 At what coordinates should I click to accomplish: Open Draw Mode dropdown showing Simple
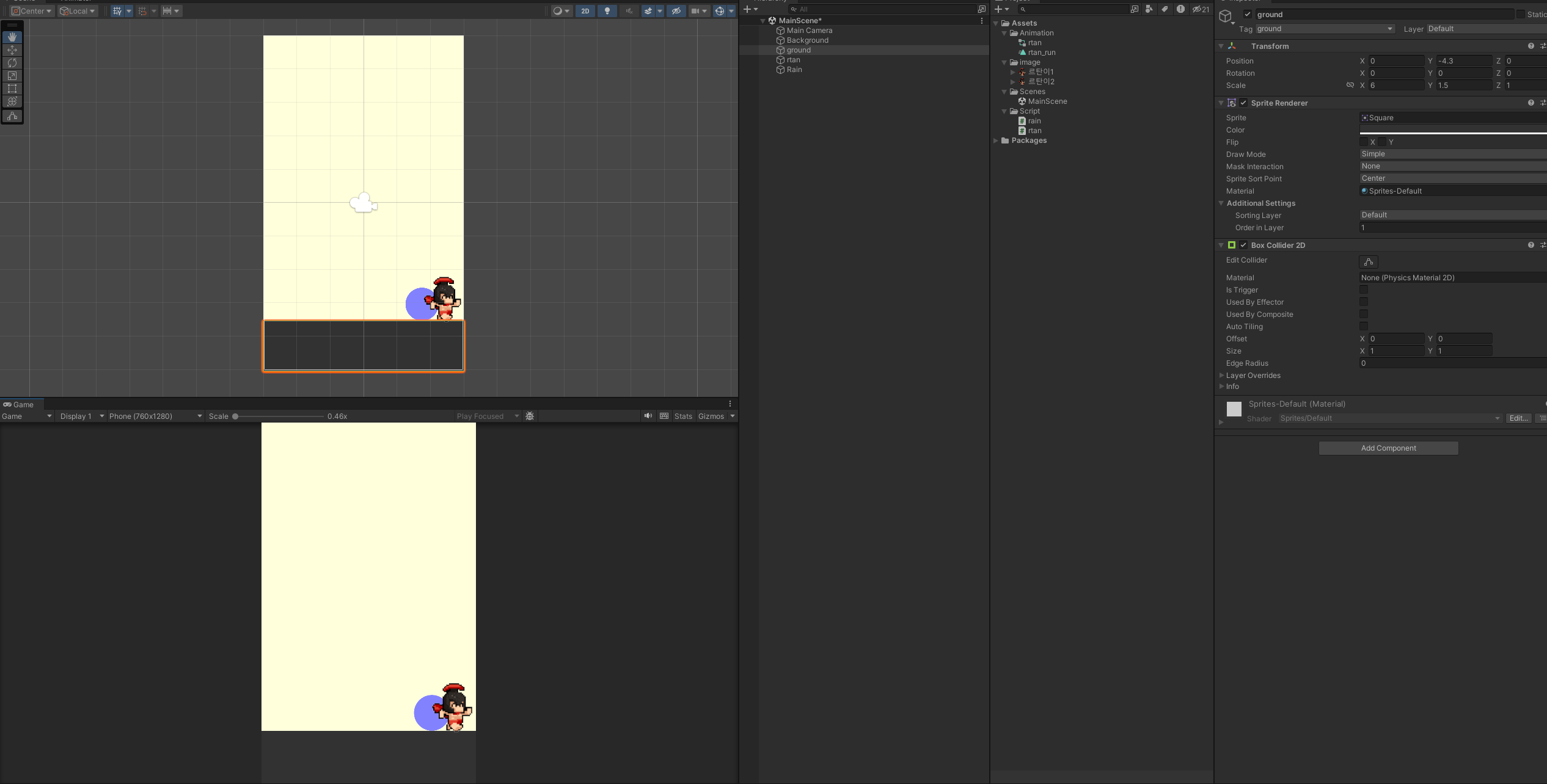tap(1454, 154)
